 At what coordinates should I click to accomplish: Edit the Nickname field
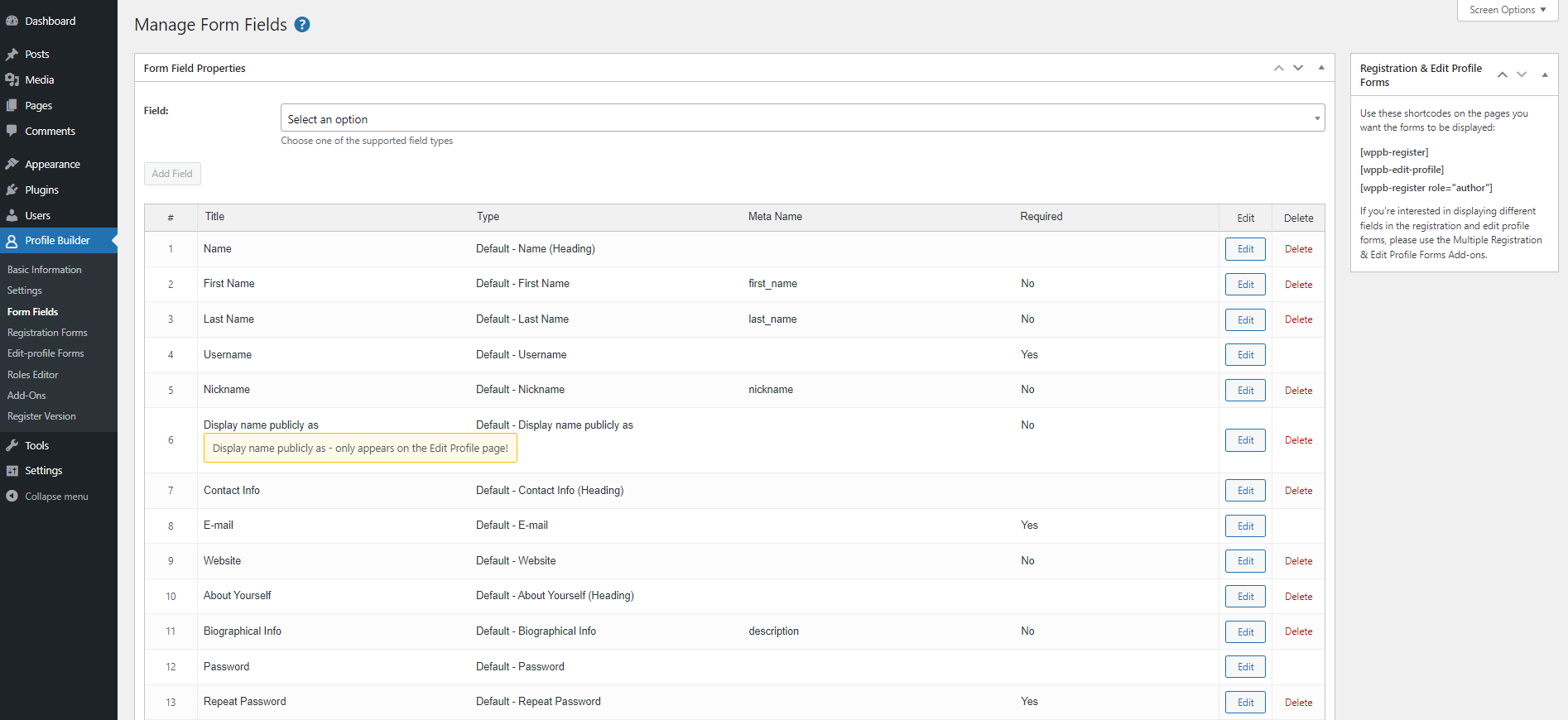[x=1245, y=391]
